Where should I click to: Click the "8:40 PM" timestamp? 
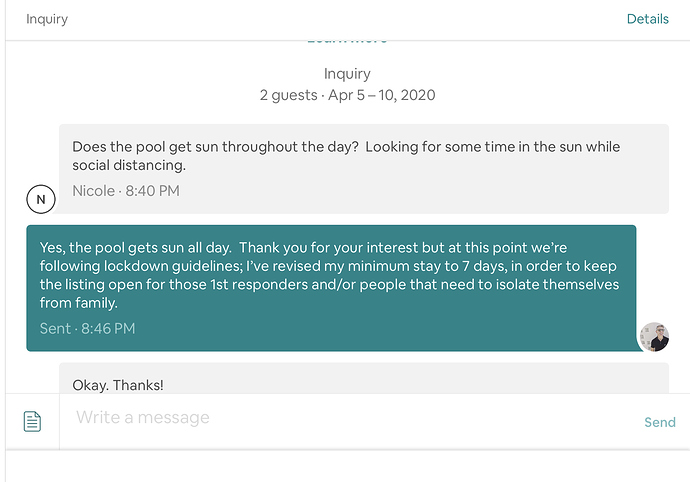pos(152,190)
